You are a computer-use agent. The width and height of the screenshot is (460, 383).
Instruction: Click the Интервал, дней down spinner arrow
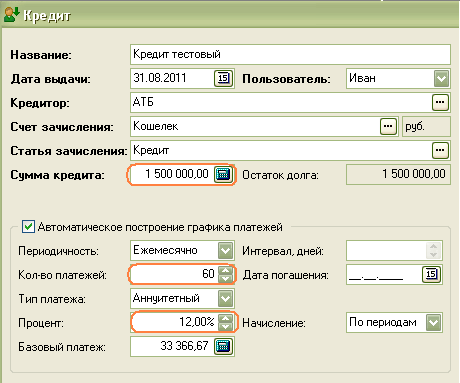(433, 255)
